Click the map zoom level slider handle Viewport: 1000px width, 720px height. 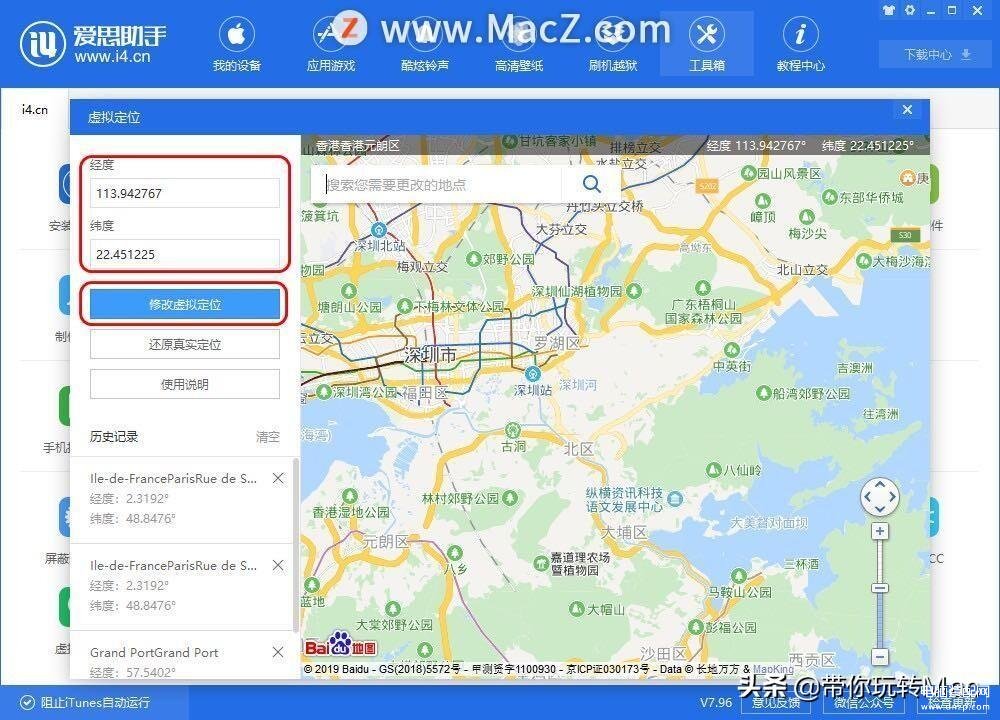coord(880,588)
